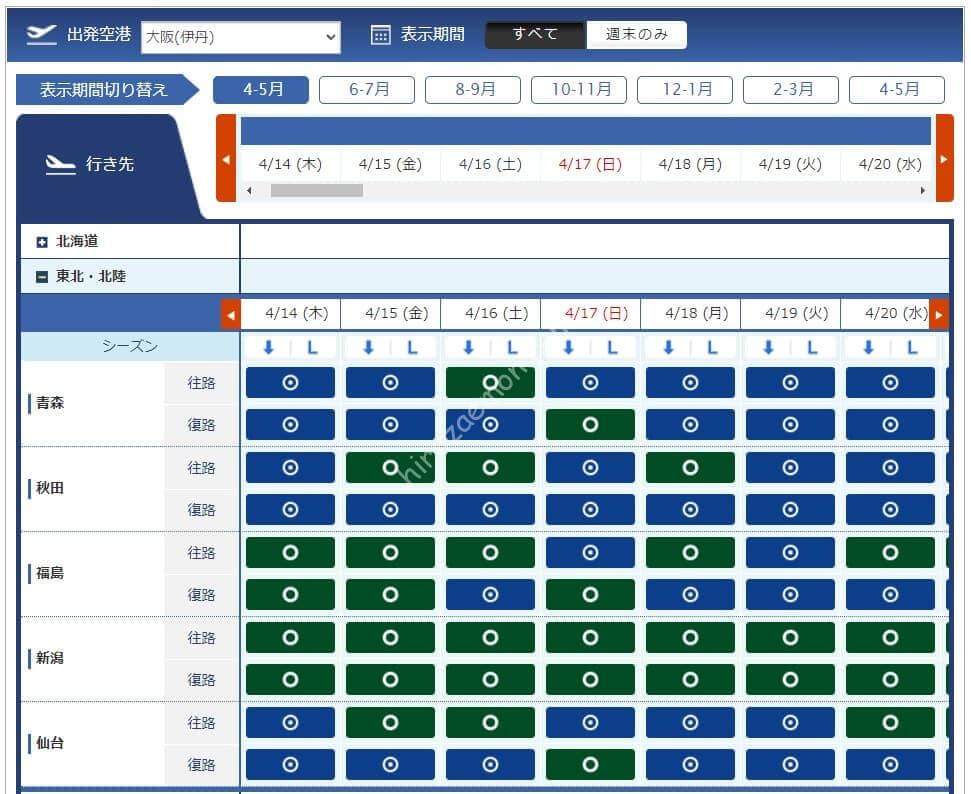
Task: Click the 4/17 (日) date header in table
Action: coord(596,313)
